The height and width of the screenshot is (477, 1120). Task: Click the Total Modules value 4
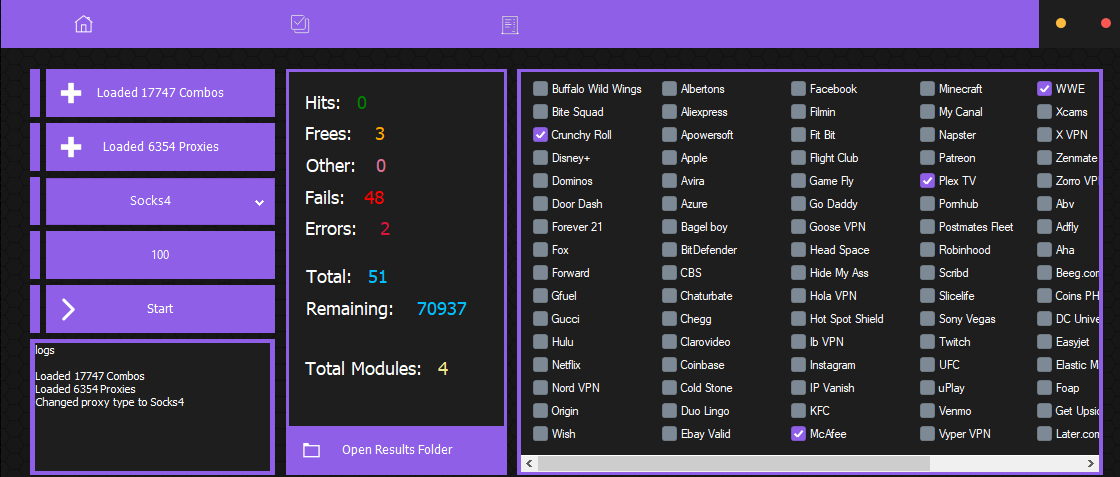[x=443, y=369]
